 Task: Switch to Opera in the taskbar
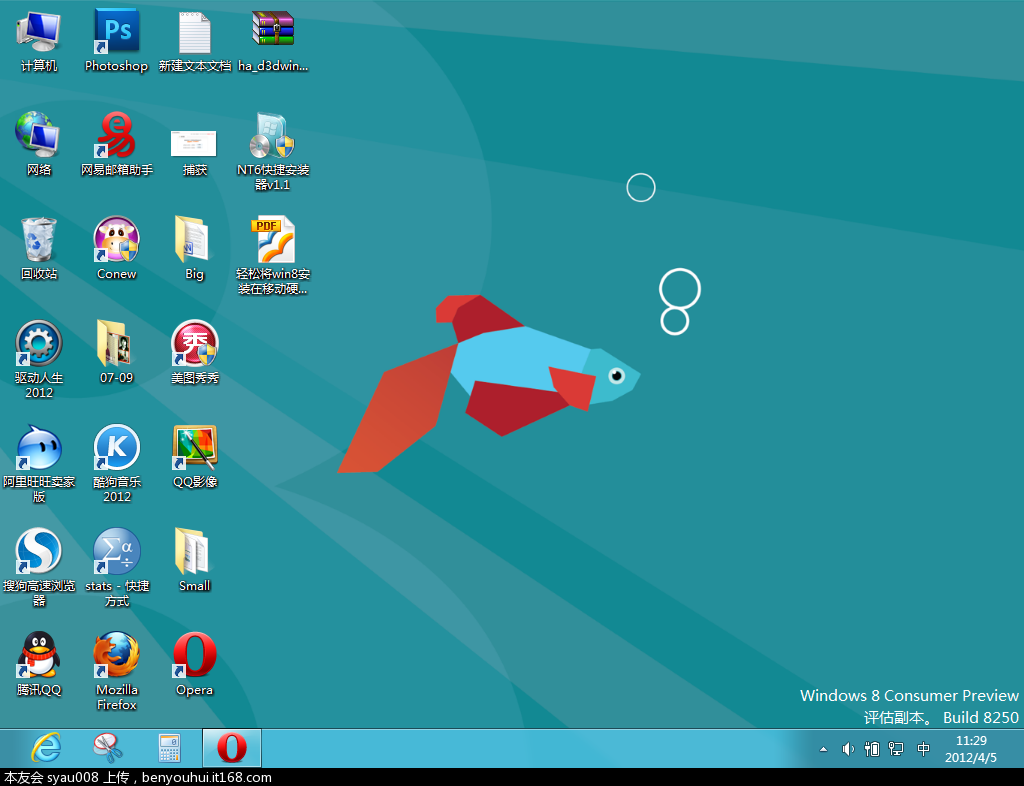point(232,747)
